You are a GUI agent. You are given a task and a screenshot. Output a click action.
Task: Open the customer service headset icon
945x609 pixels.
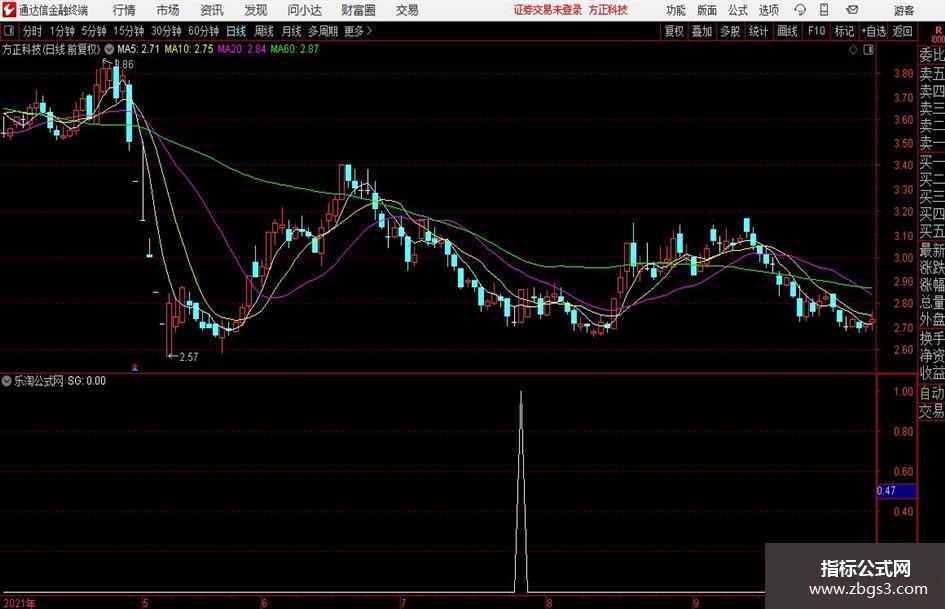tap(800, 10)
